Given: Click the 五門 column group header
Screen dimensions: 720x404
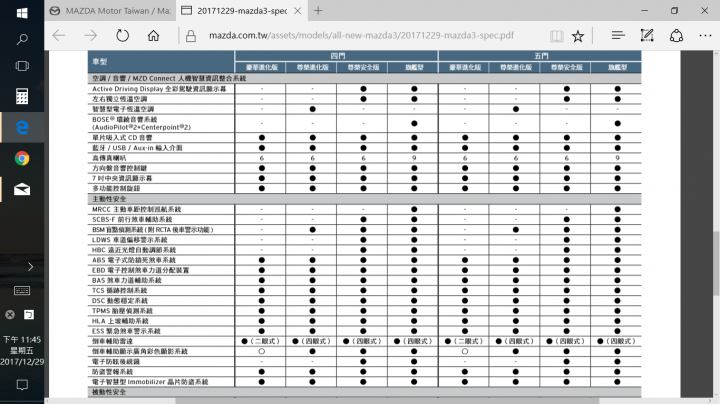Looking at the screenshot, I should pyautogui.click(x=540, y=56).
